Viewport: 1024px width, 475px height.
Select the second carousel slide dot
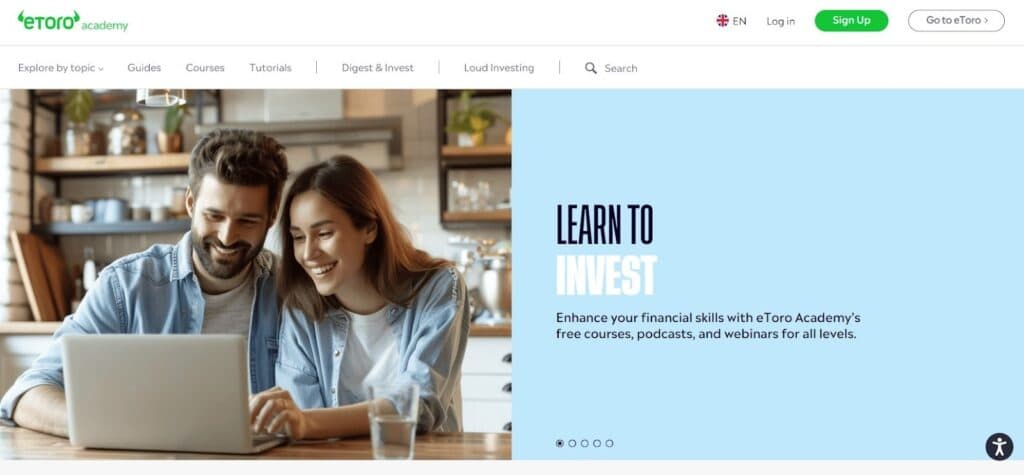pos(572,443)
